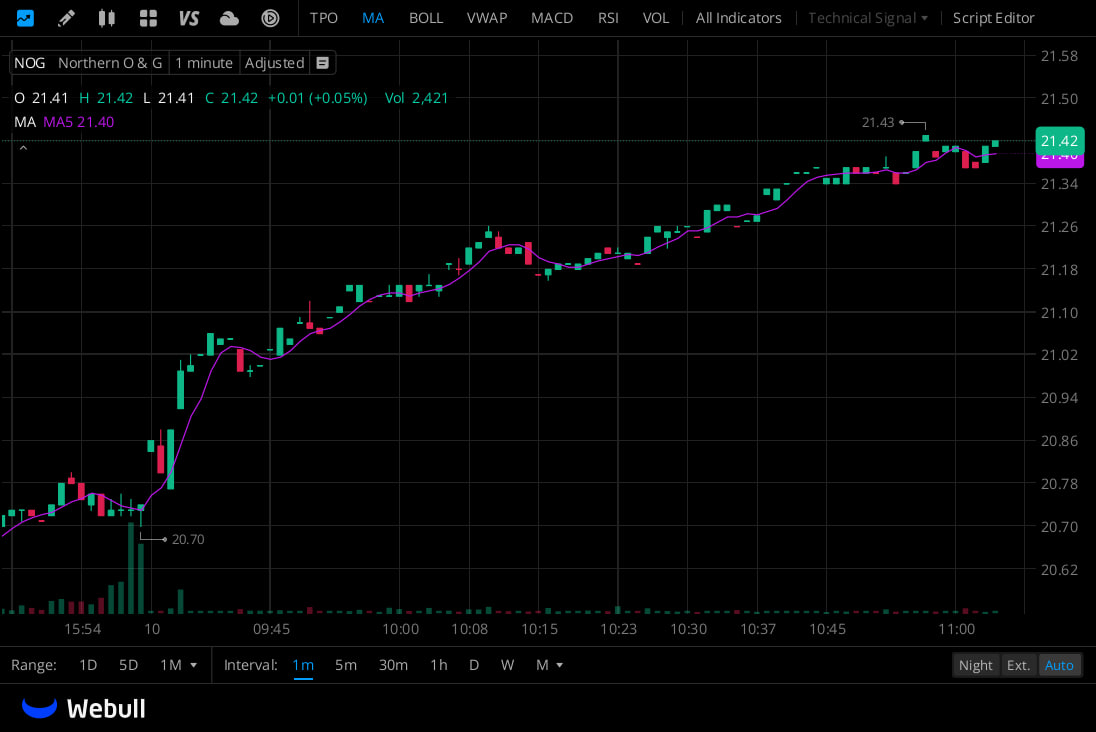Enable the VWAP indicator
Screen dimensions: 1096x732
click(486, 18)
